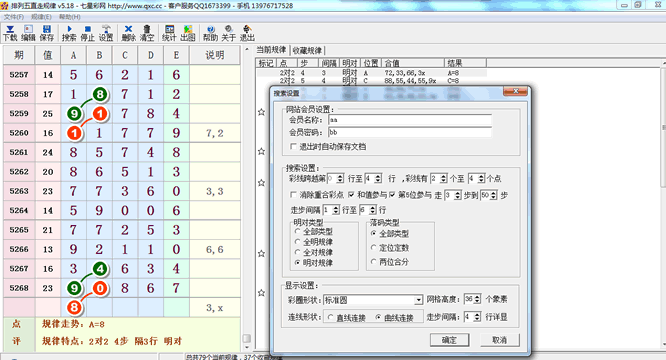
Task: Toggle the 消除重合彩点 checkbox
Action: pos(293,195)
